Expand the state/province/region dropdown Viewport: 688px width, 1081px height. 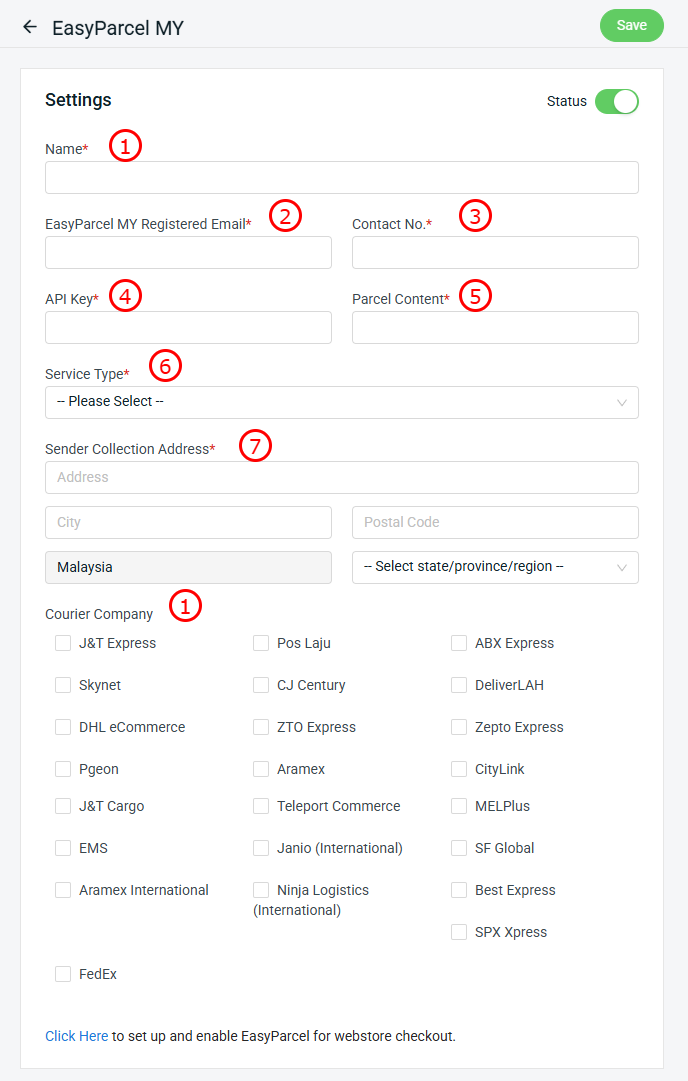pyautogui.click(x=495, y=567)
